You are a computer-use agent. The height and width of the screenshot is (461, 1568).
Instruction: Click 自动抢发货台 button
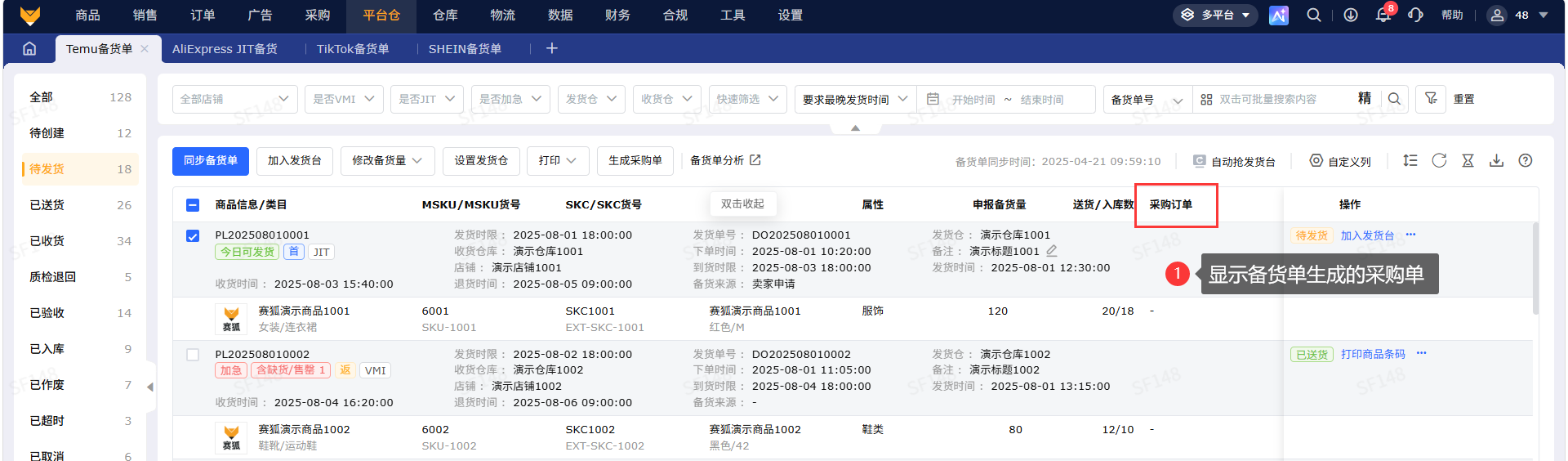coord(1234,161)
